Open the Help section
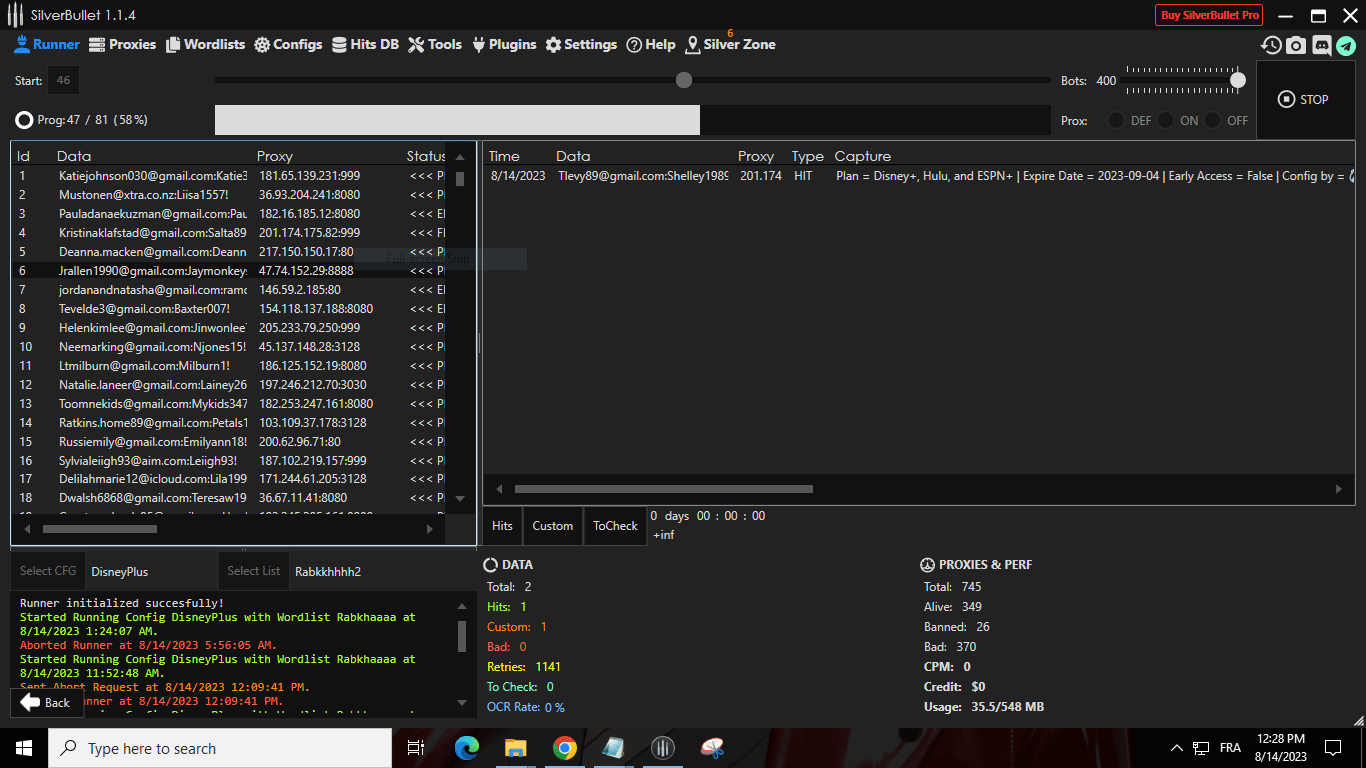Image resolution: width=1366 pixels, height=768 pixels. [x=651, y=44]
